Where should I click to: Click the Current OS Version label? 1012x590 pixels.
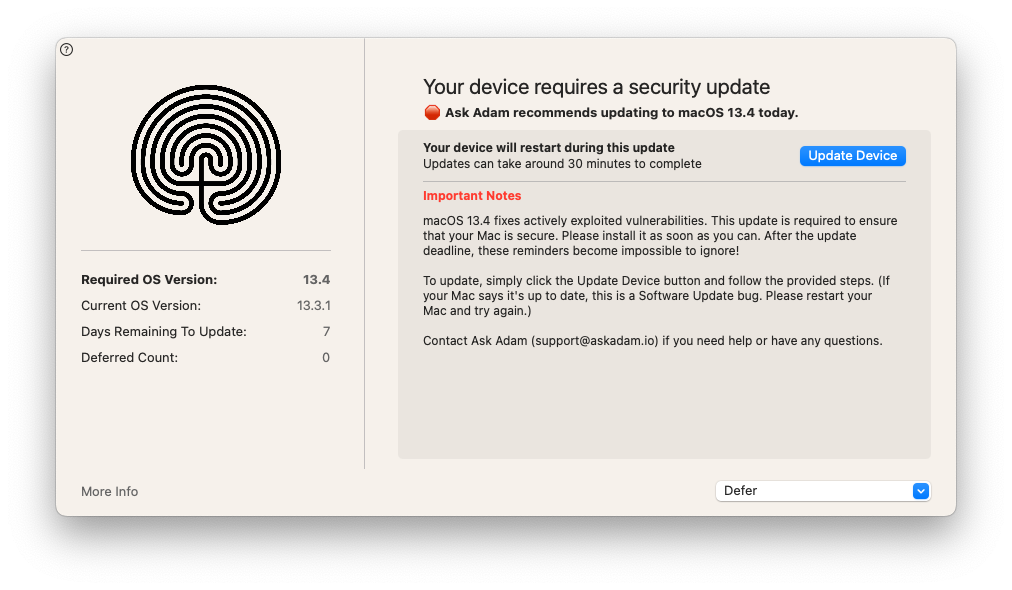(x=141, y=305)
